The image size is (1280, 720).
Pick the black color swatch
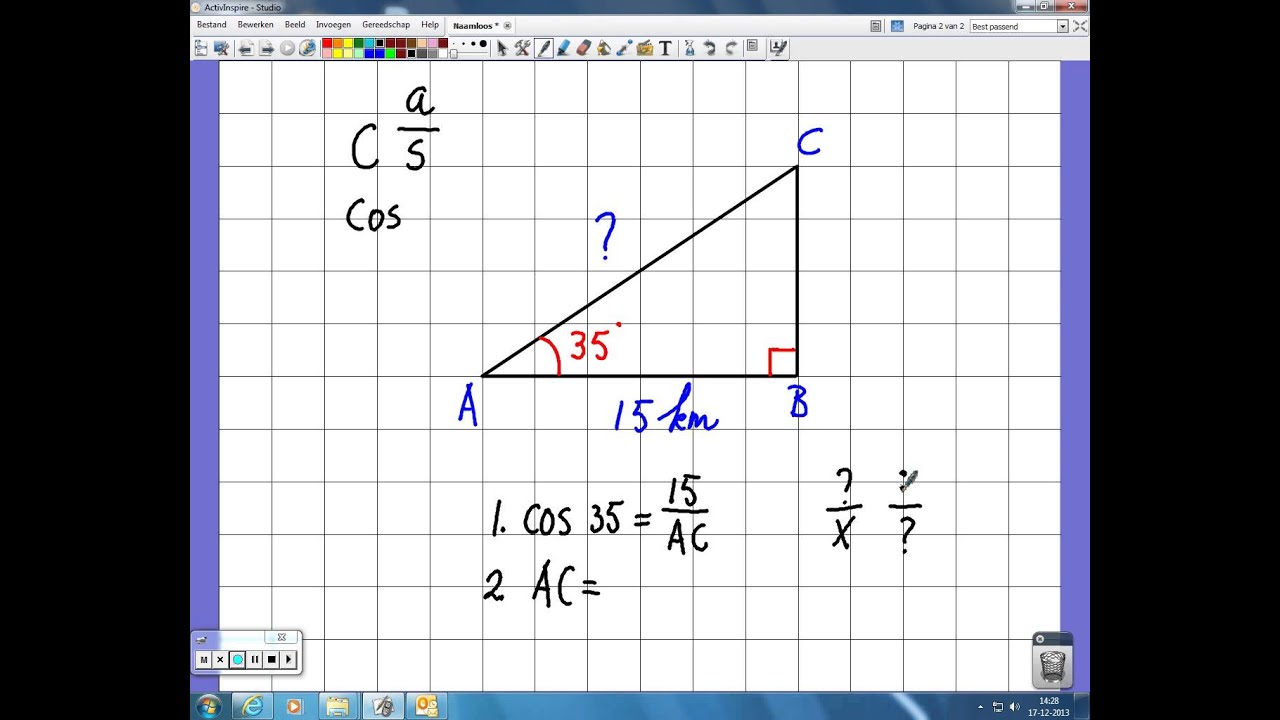(x=379, y=43)
